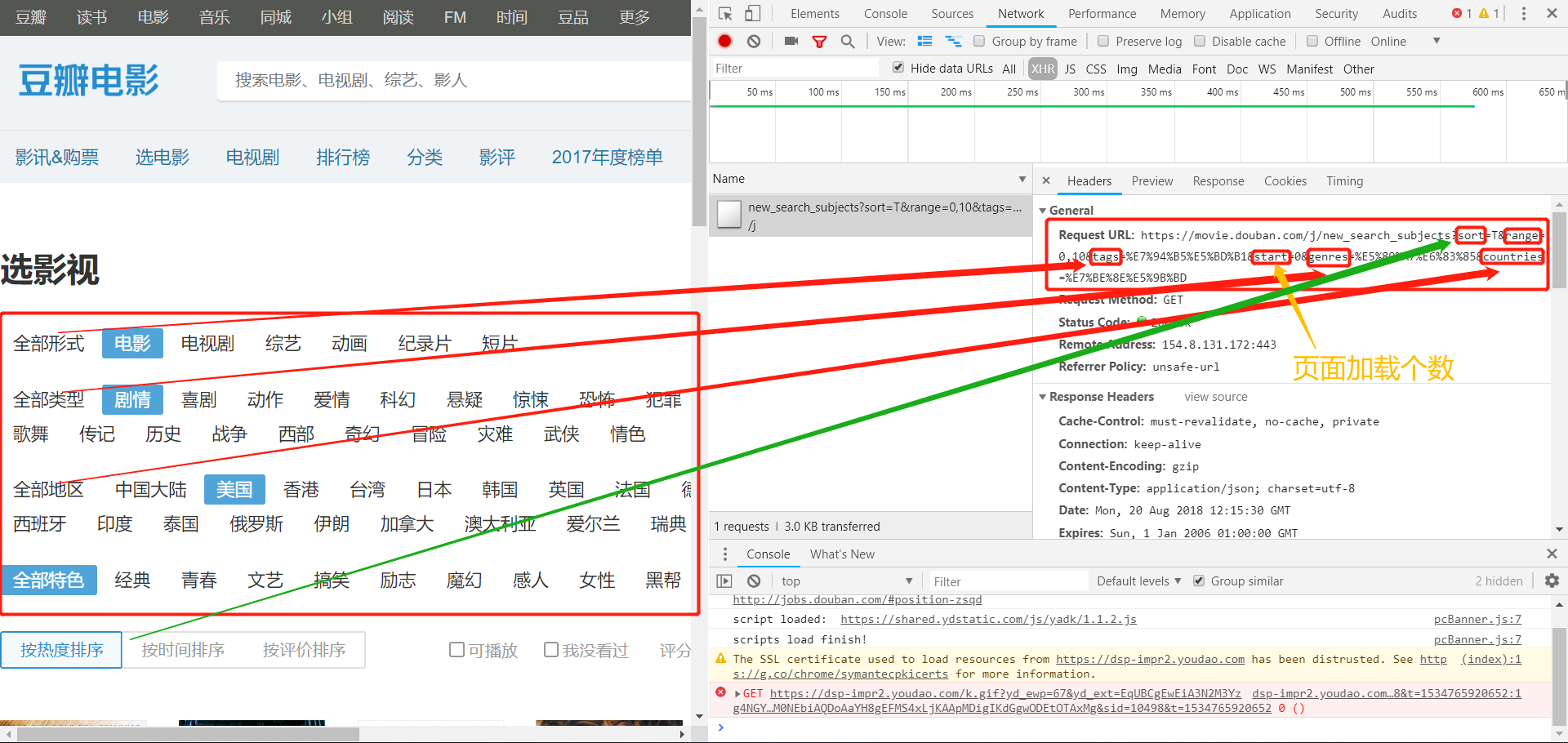Click view source for response headers
This screenshot has width=1568, height=743.
tap(1216, 397)
